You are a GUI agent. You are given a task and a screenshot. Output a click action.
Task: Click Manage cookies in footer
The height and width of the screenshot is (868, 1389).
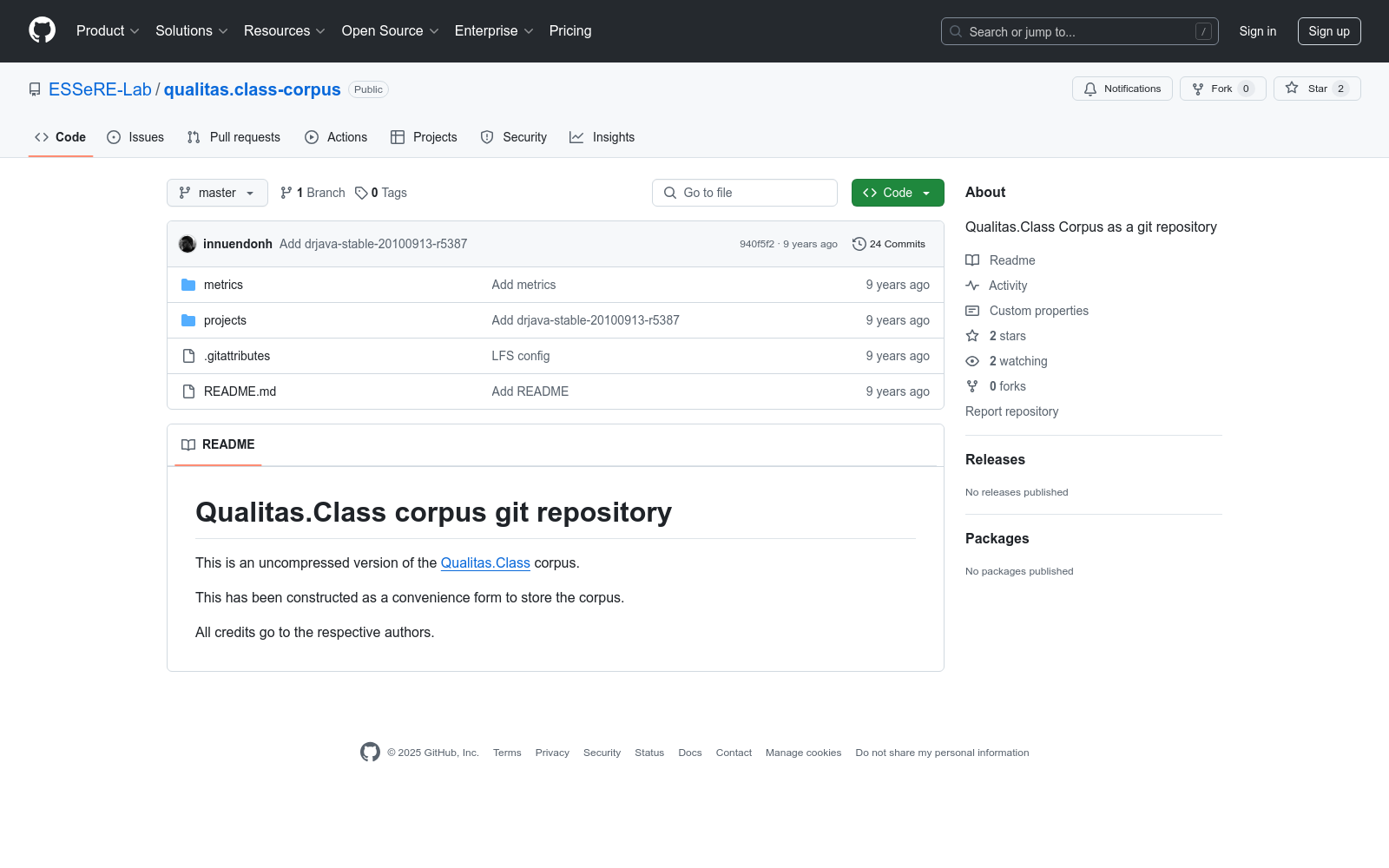pos(804,753)
